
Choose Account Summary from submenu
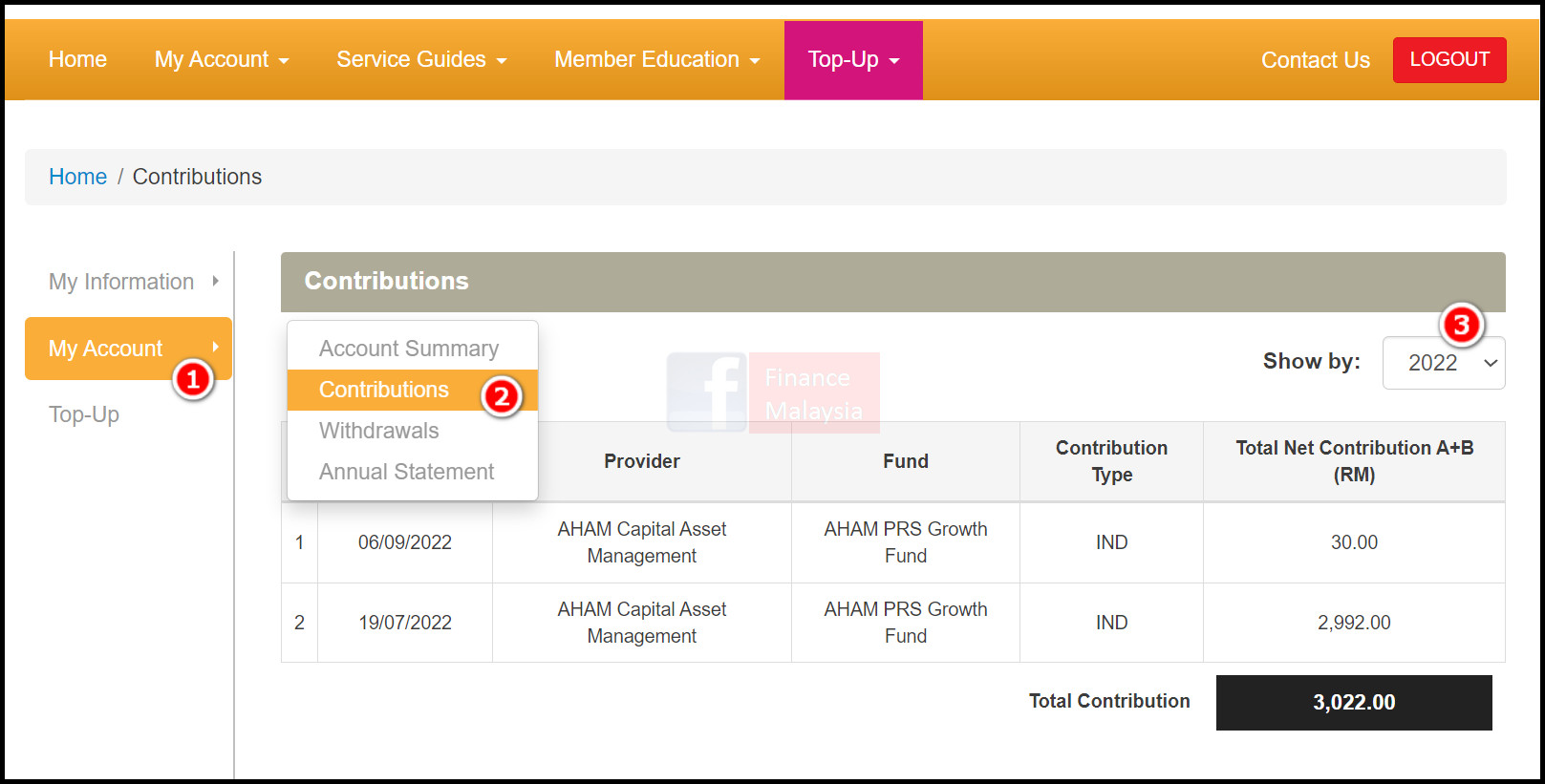[409, 349]
